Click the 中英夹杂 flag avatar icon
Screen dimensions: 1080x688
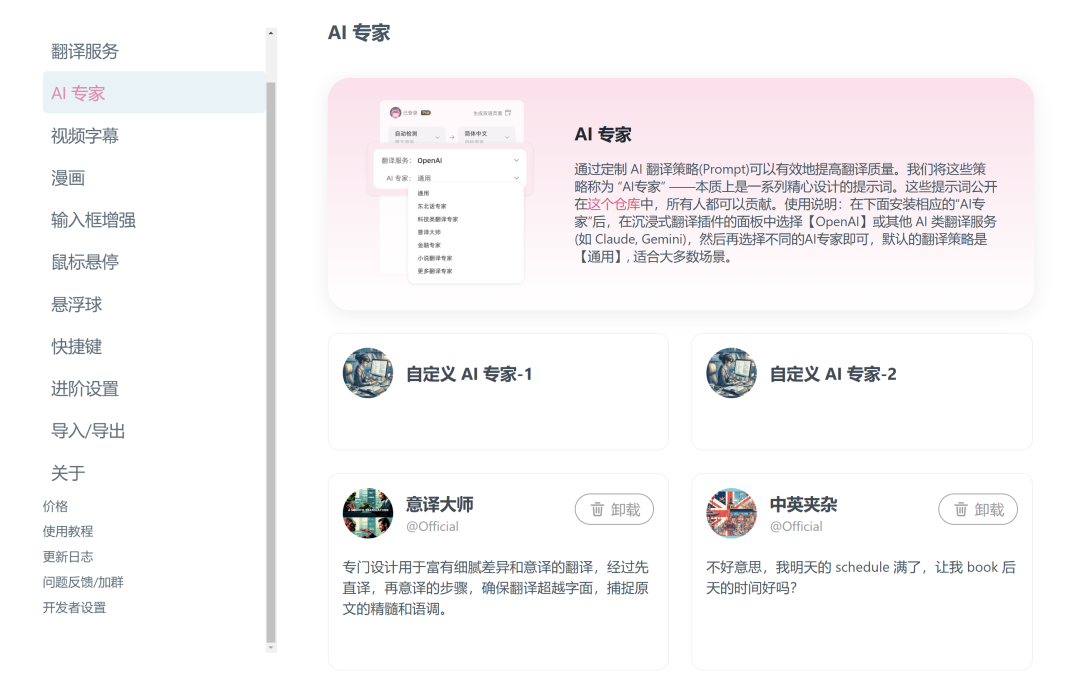click(732, 514)
